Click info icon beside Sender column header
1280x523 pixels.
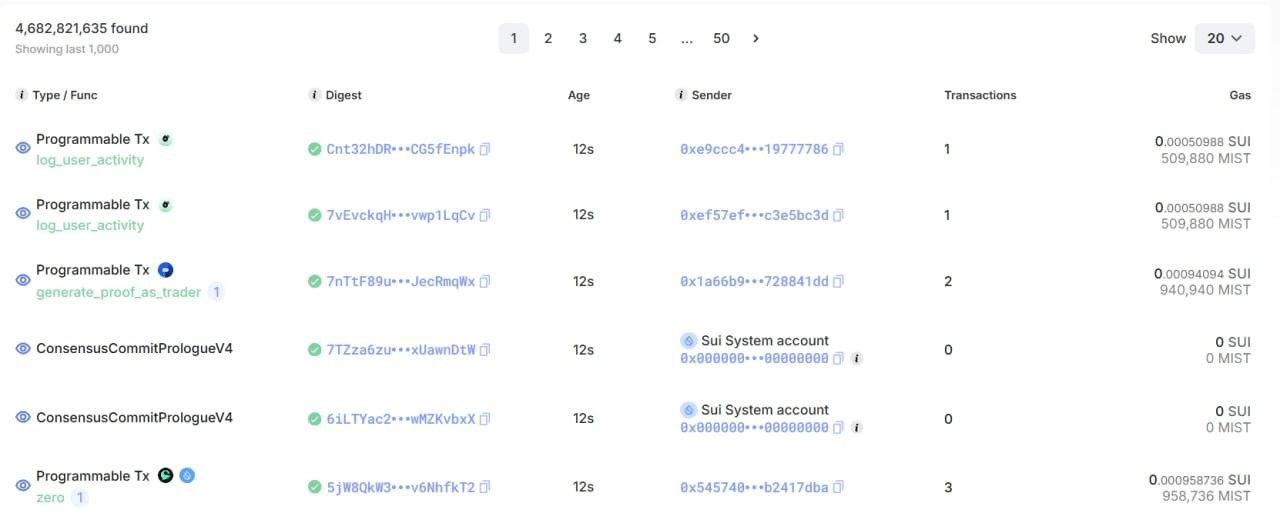pyautogui.click(x=681, y=95)
